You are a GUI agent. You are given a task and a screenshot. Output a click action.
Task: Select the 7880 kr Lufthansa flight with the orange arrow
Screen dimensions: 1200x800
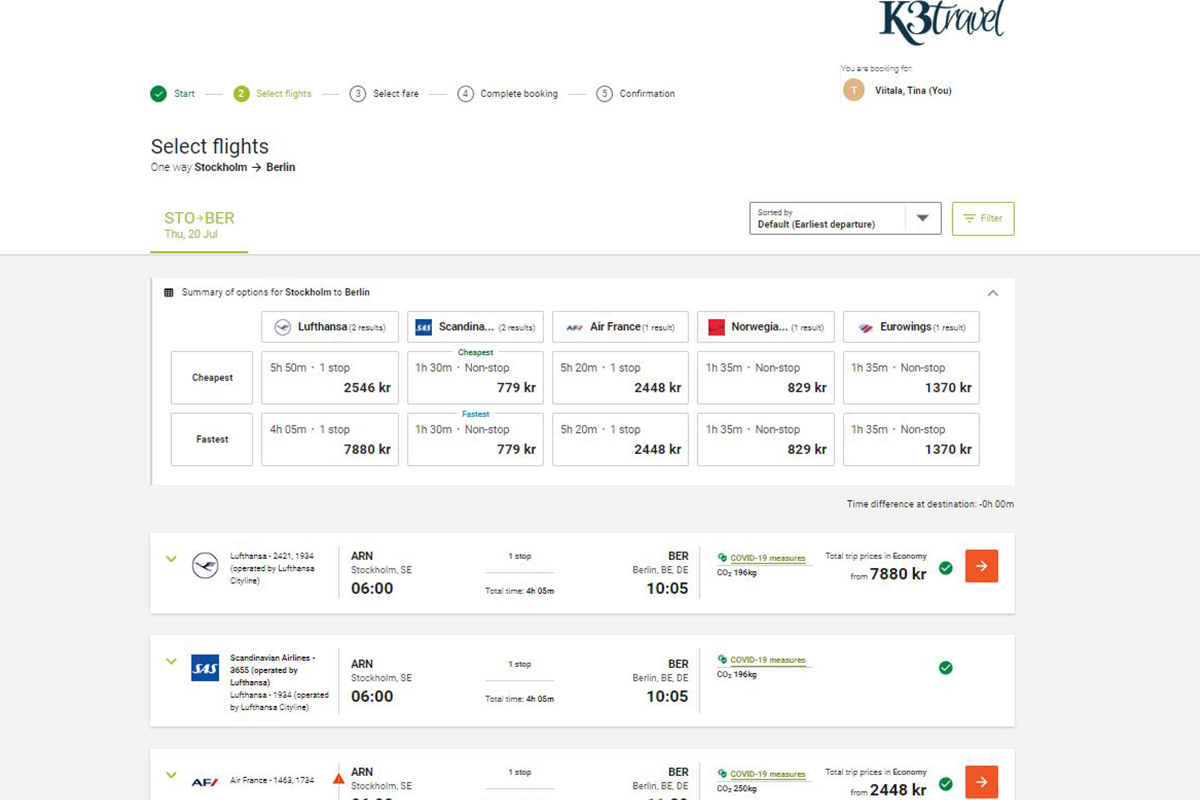[981, 566]
